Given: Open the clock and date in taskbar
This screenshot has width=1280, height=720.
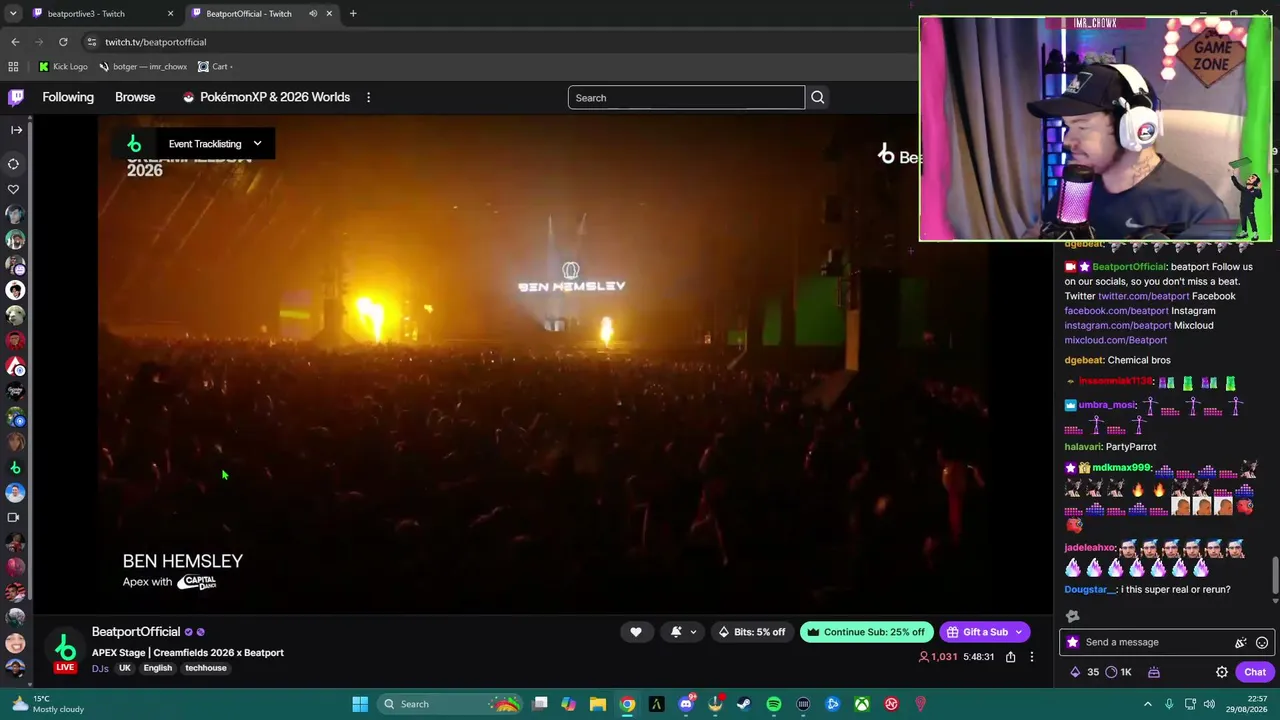Looking at the screenshot, I should tap(1245, 704).
